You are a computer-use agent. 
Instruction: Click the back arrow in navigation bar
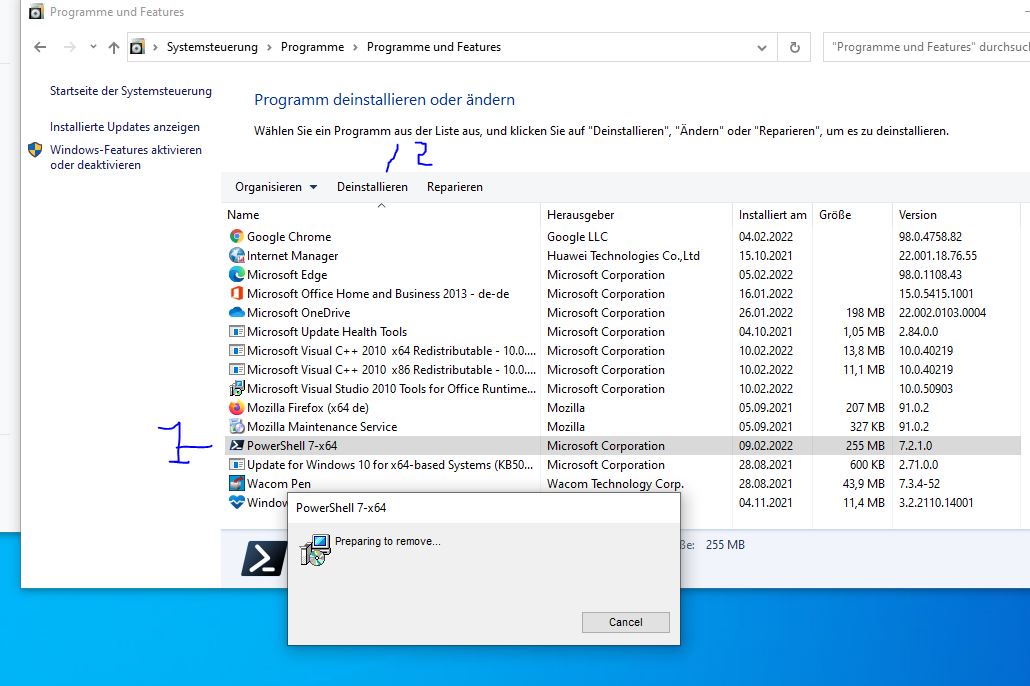tap(40, 47)
